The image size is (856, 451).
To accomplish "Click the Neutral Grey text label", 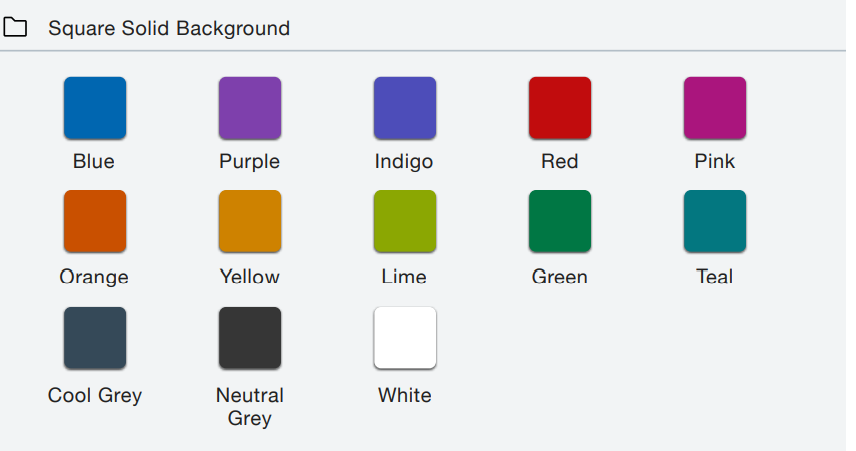I will (x=250, y=407).
